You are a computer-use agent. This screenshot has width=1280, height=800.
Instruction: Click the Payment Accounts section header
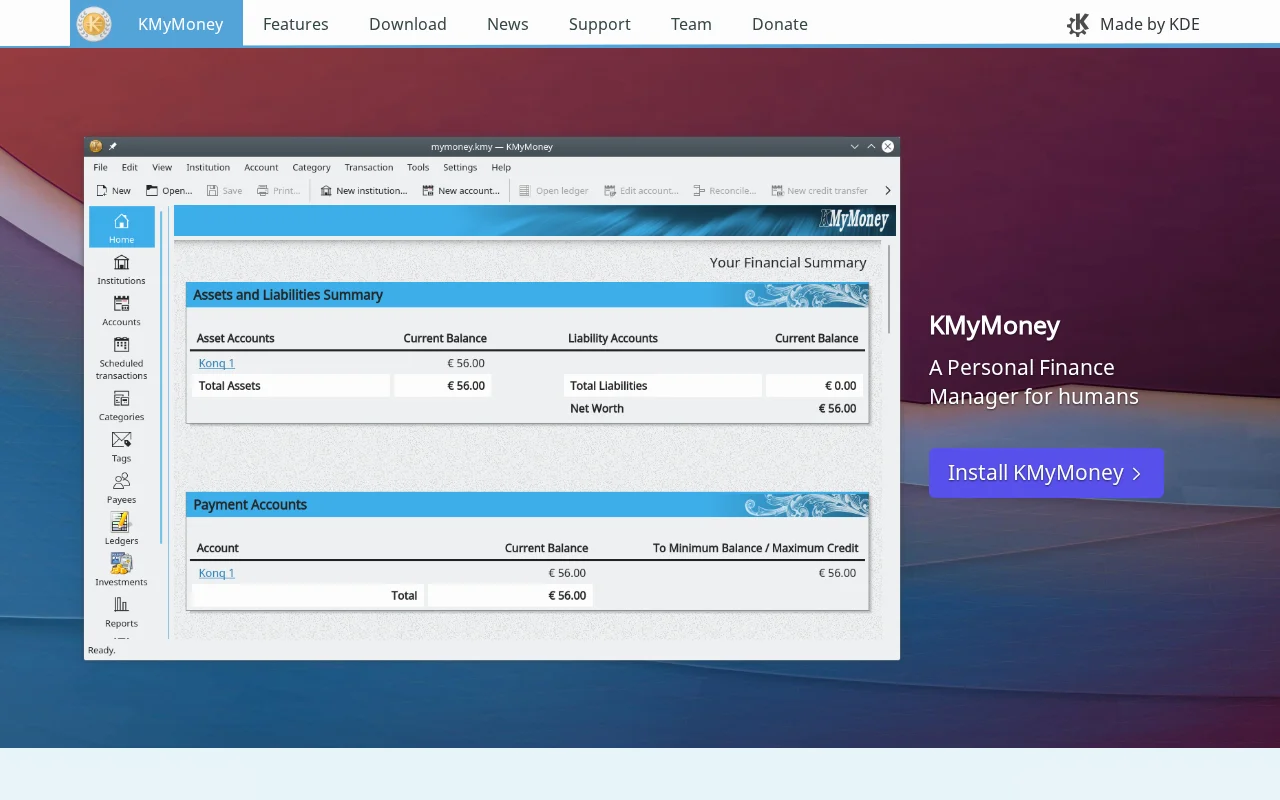point(527,505)
